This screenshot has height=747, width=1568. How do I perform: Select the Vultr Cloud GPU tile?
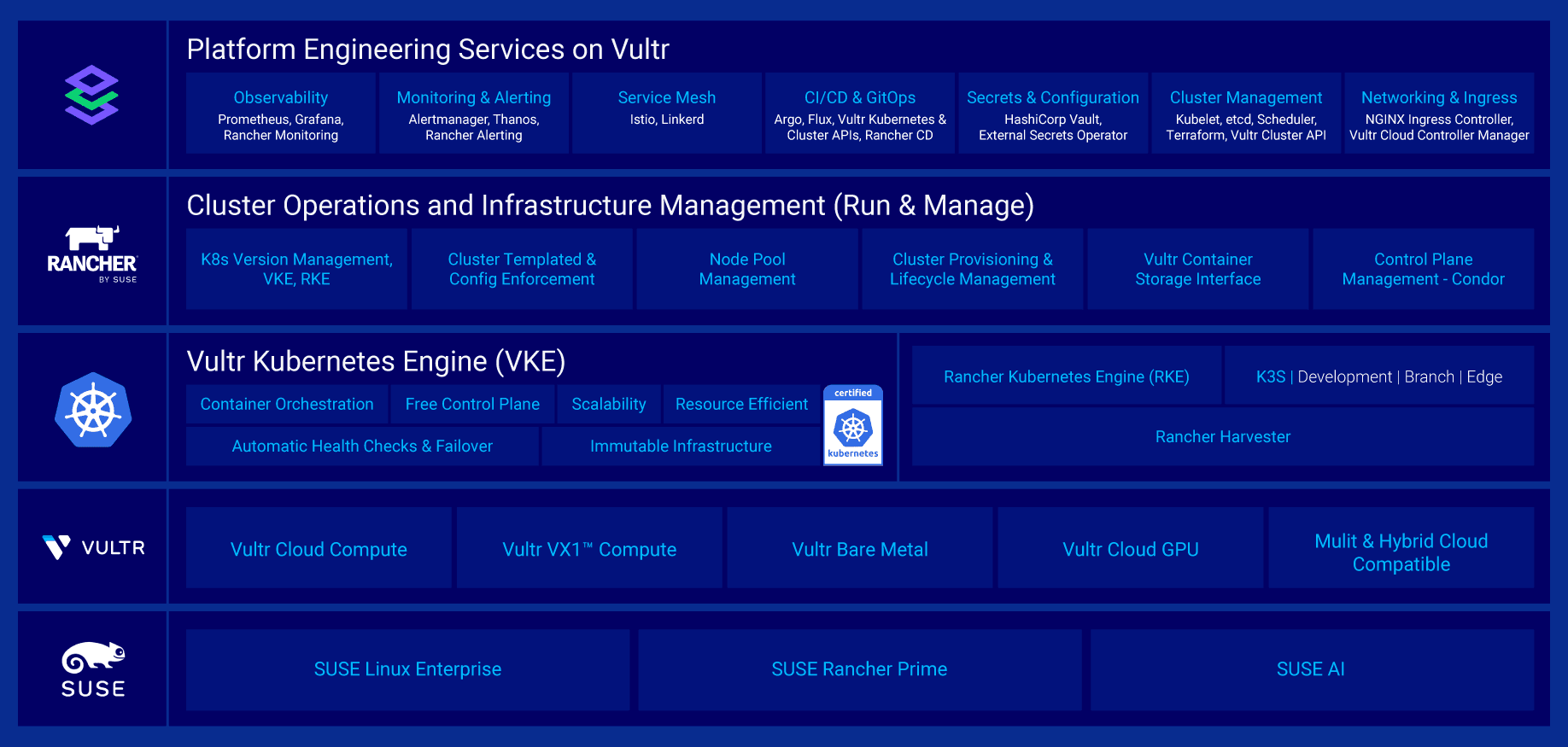[1130, 549]
